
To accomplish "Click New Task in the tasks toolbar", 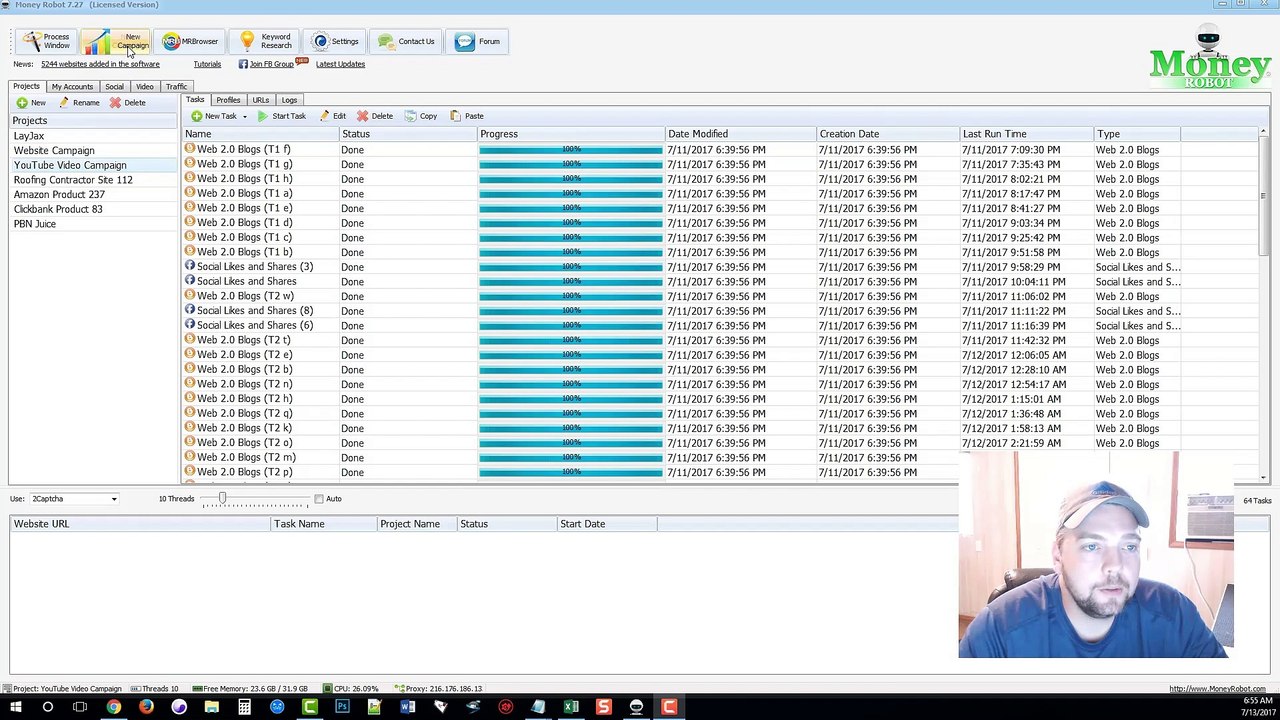I will (x=214, y=116).
